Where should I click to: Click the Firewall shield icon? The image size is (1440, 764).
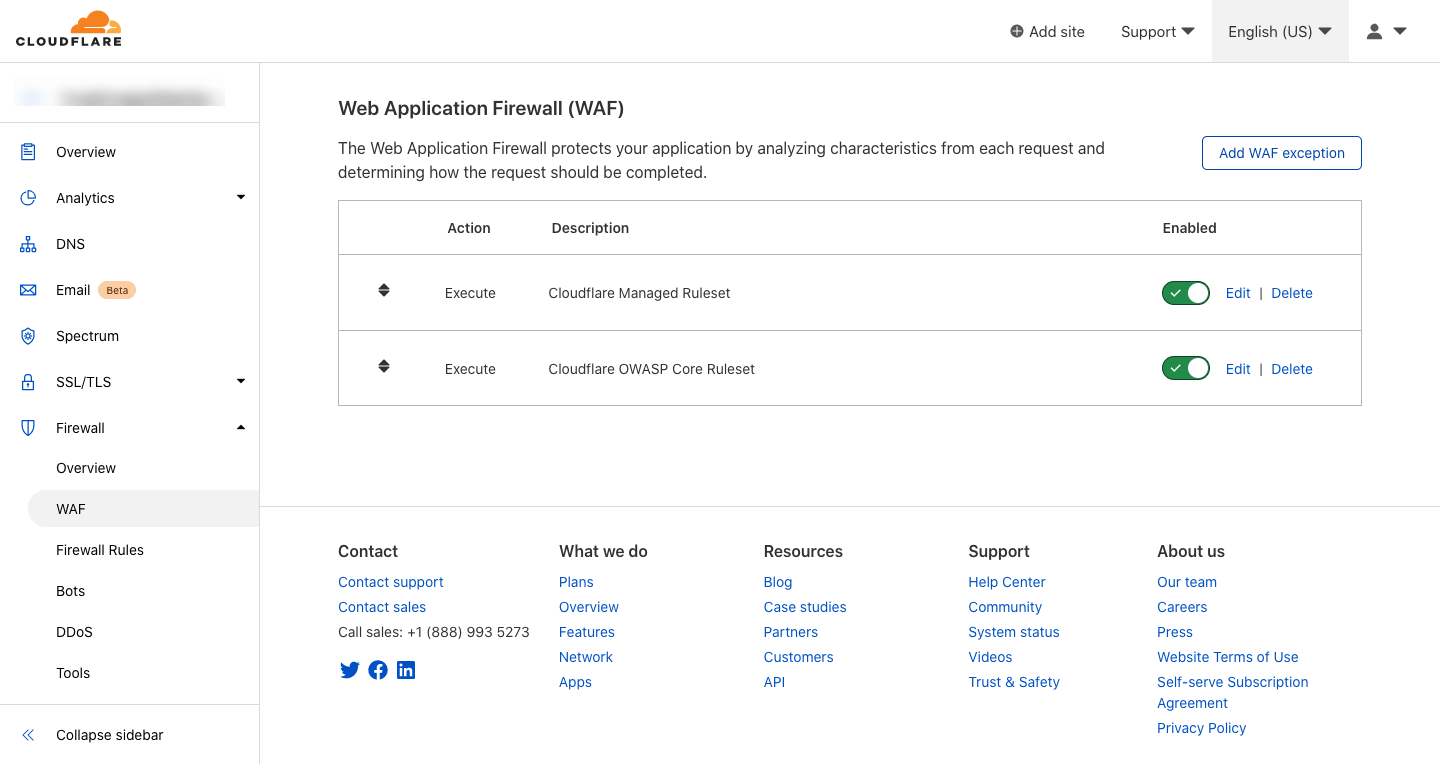[x=28, y=428]
